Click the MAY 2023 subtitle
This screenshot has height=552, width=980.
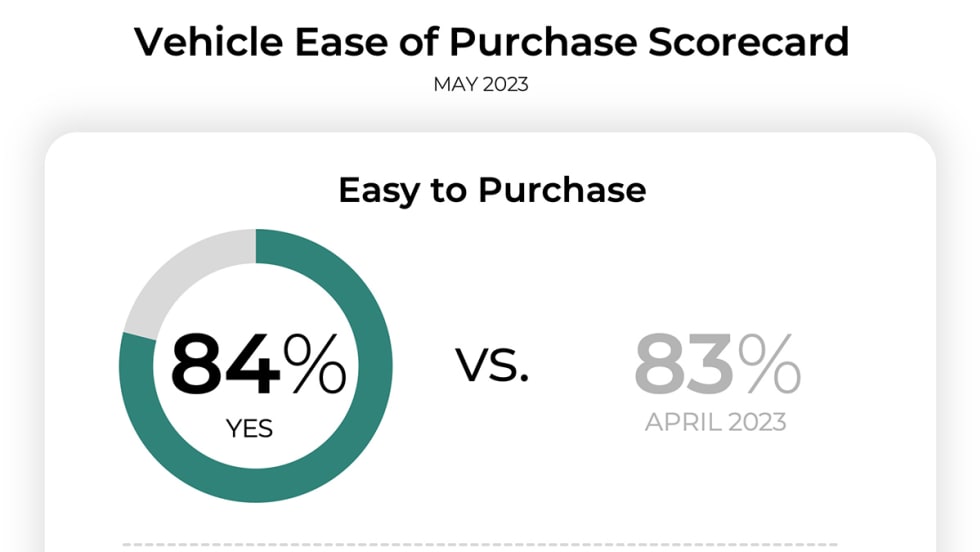tap(481, 85)
